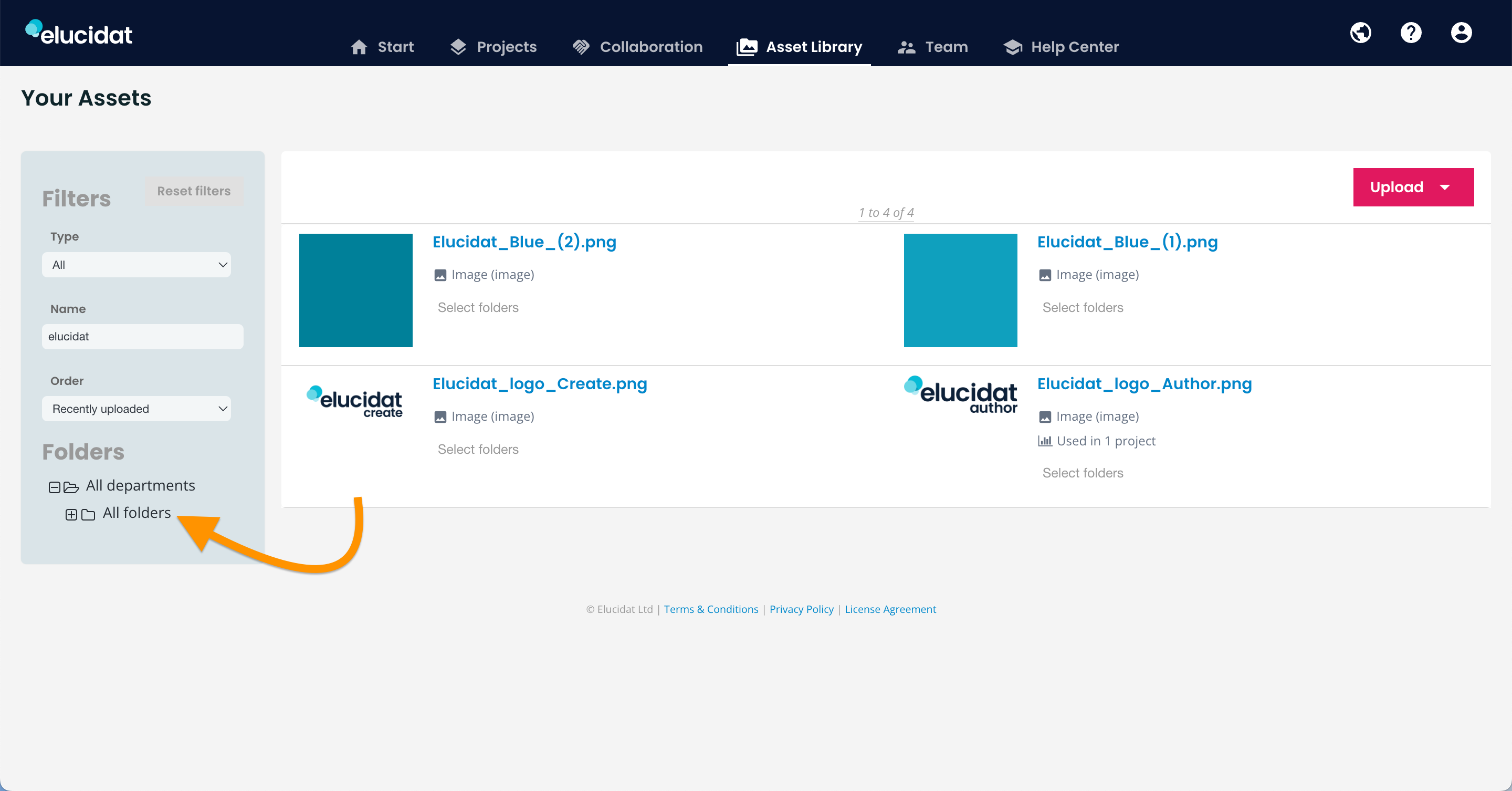Click the Start home icon

coord(359,47)
